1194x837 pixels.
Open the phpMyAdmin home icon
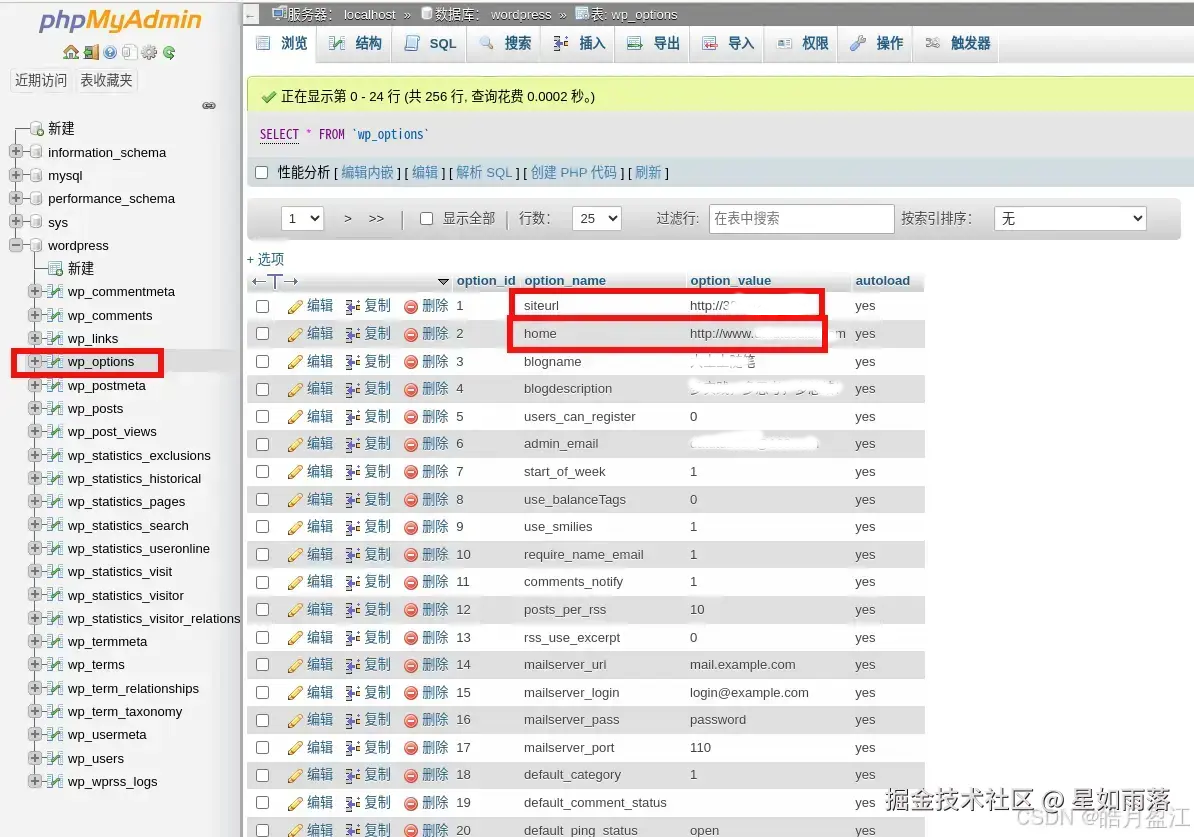coord(71,52)
